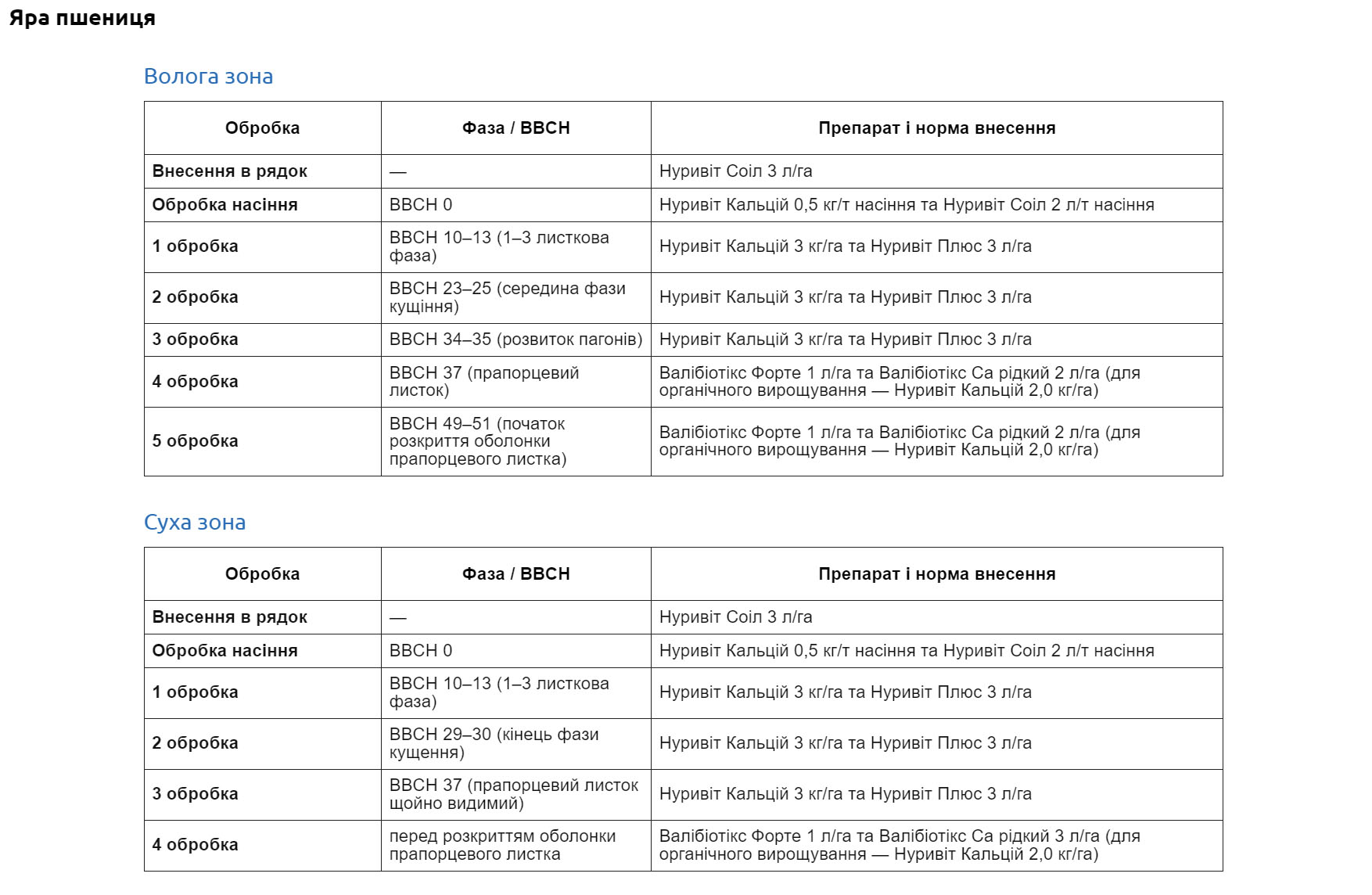The height and width of the screenshot is (895, 1372).
Task: Click the 3 обробка preparation cell in Суха зона
Action: tap(937, 795)
